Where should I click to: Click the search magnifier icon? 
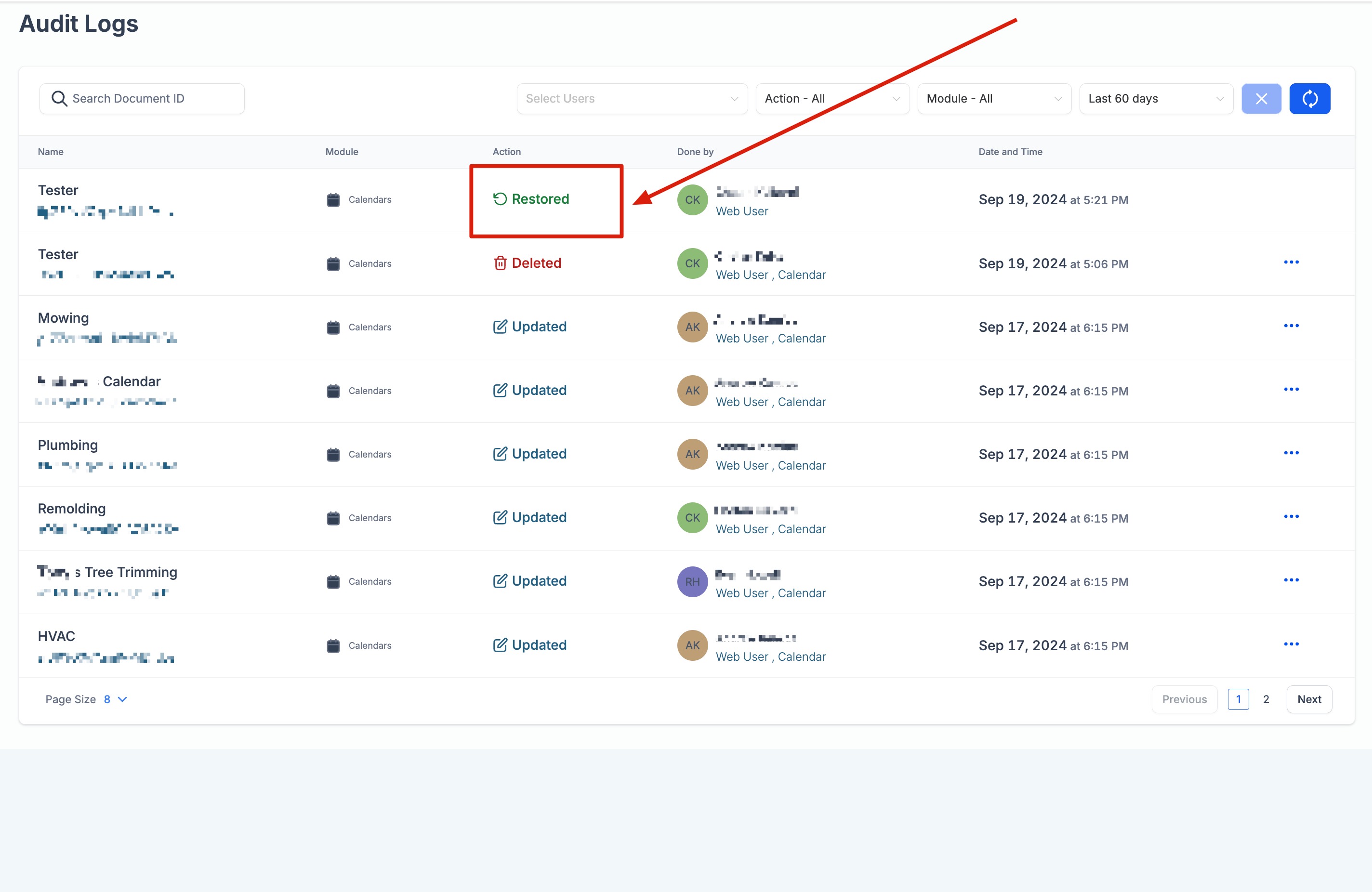pyautogui.click(x=59, y=99)
